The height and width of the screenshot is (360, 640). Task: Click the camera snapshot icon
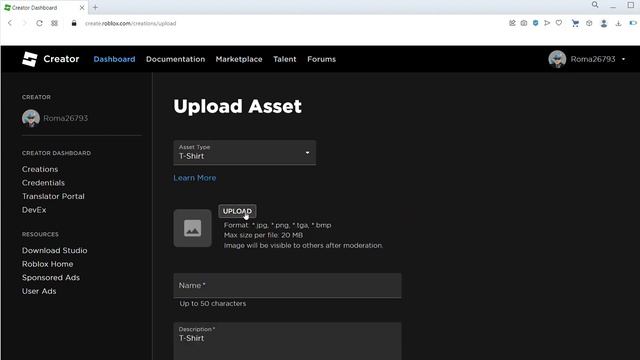[524, 23]
